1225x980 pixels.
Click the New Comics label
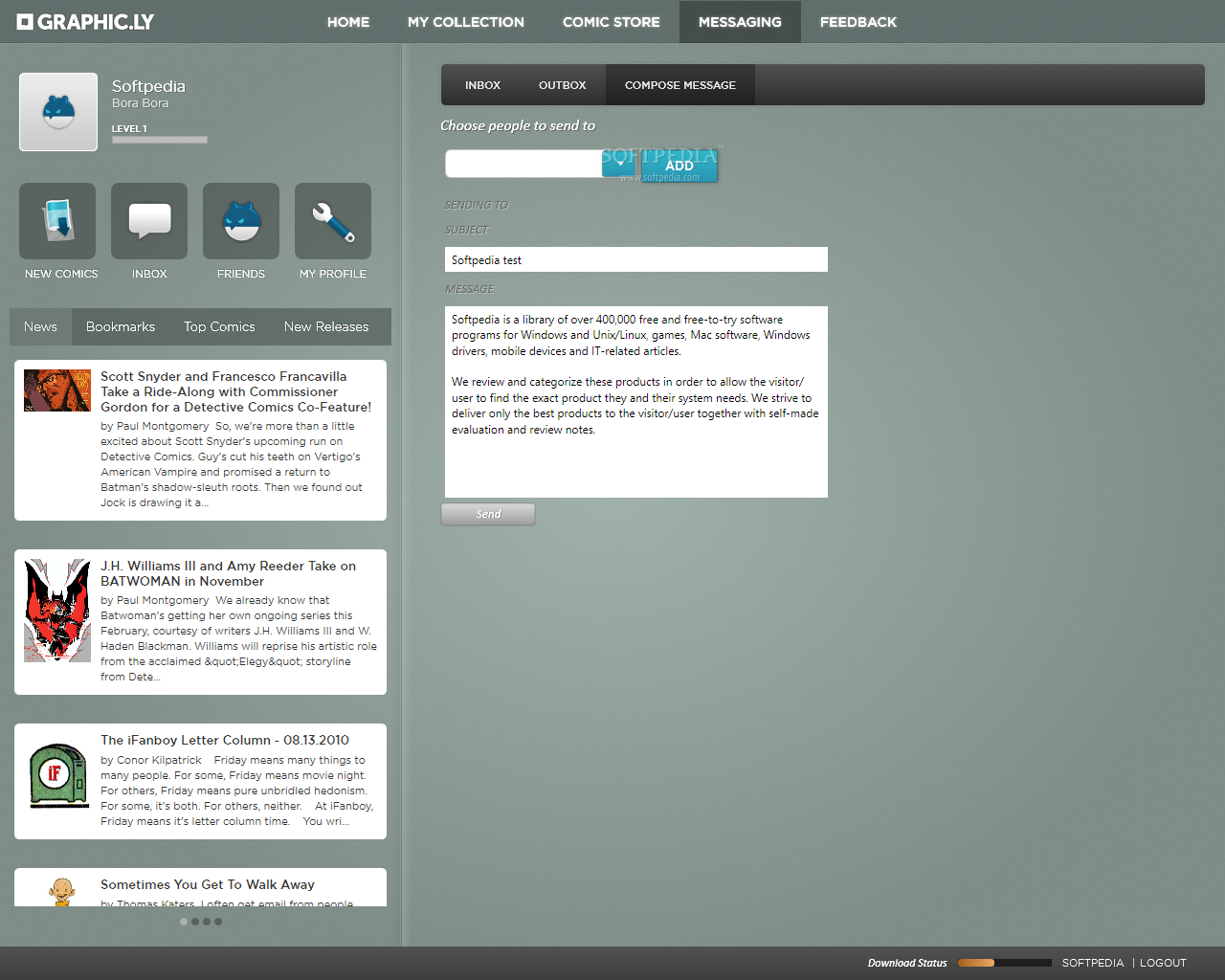click(x=61, y=274)
